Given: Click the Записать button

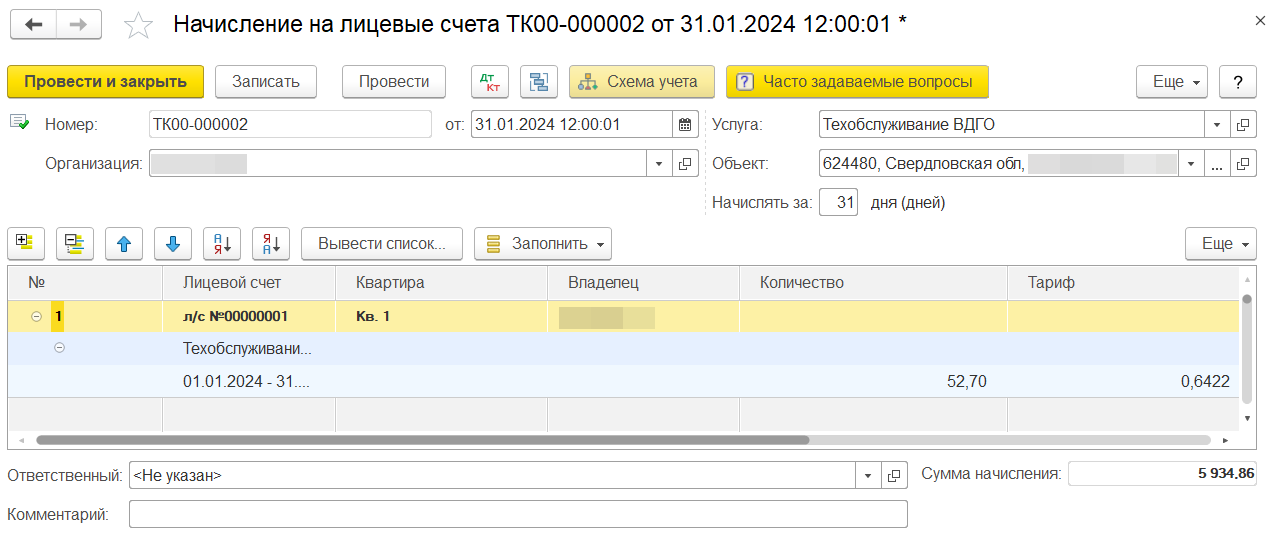Looking at the screenshot, I should coord(266,82).
